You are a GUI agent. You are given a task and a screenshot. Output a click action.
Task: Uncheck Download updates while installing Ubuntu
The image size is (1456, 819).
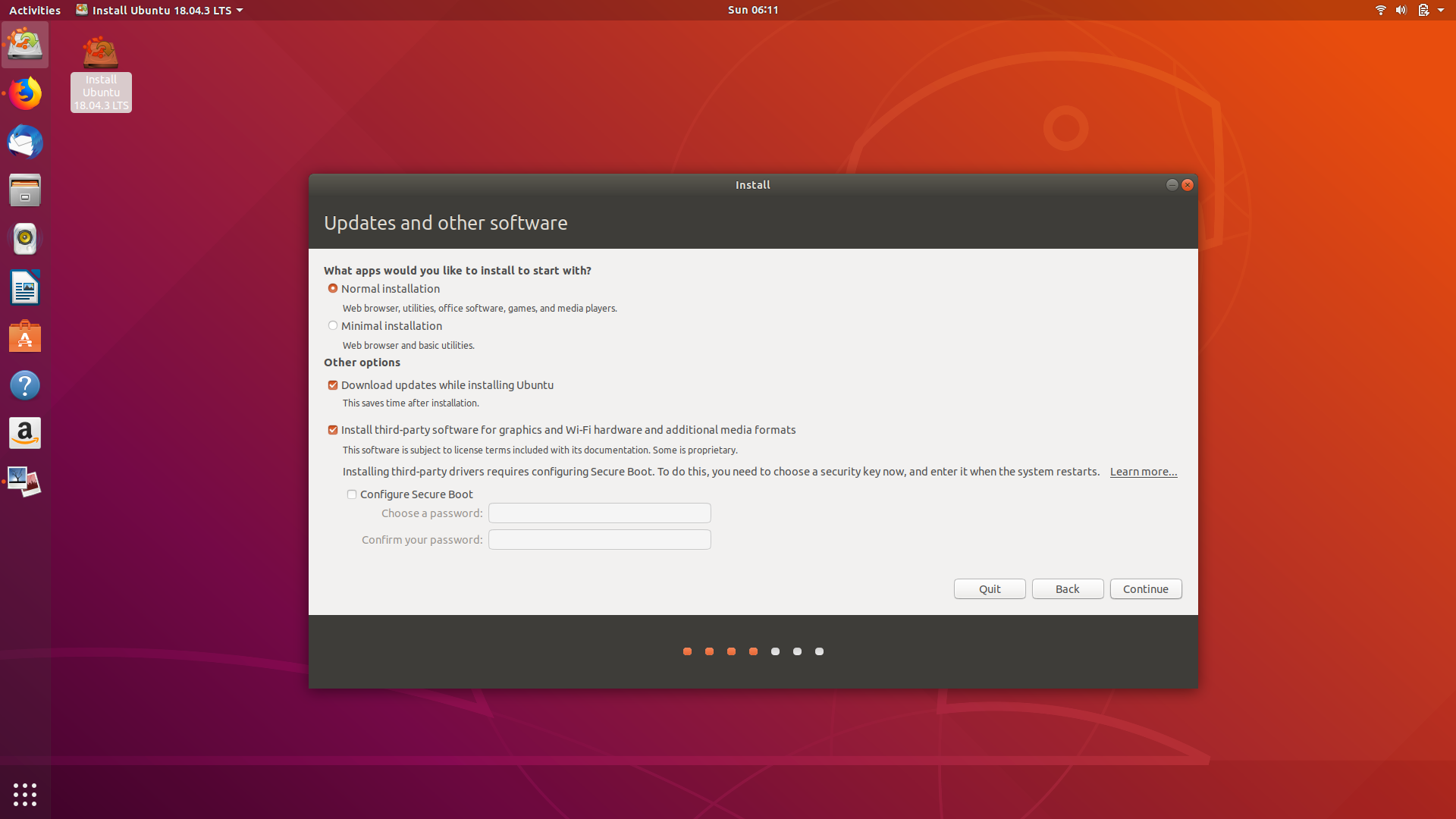[x=333, y=385]
